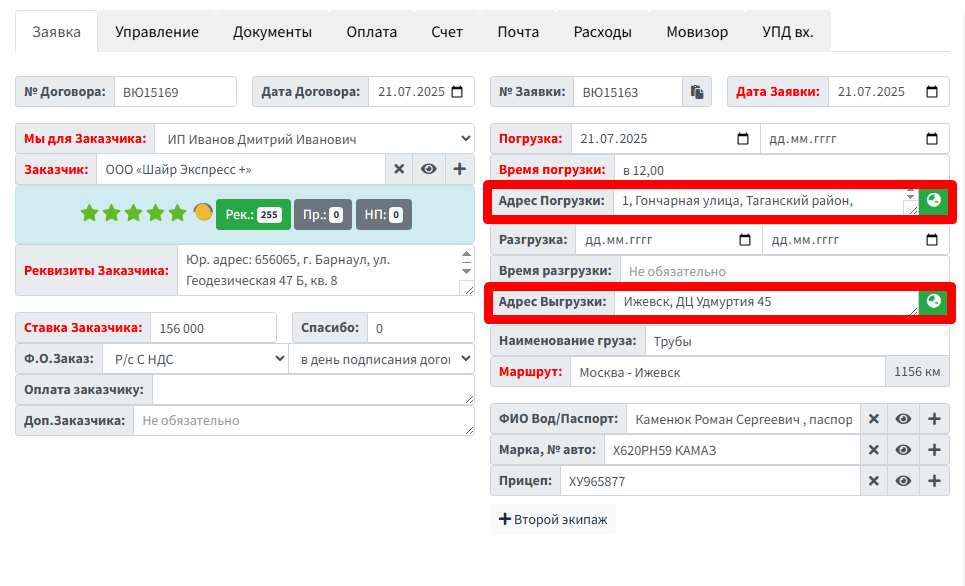Click the green Рек. 255 badge button
965x586 pixels.
(x=253, y=214)
